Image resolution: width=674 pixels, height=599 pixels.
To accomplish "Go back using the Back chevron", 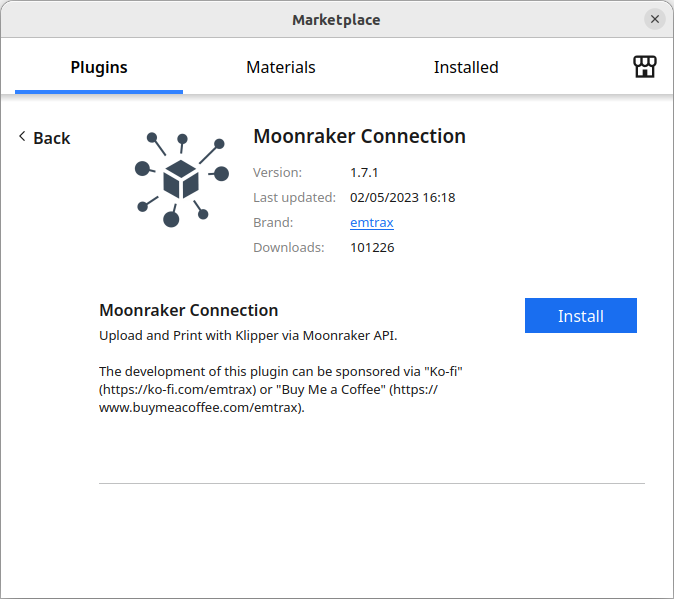I will (22, 137).
